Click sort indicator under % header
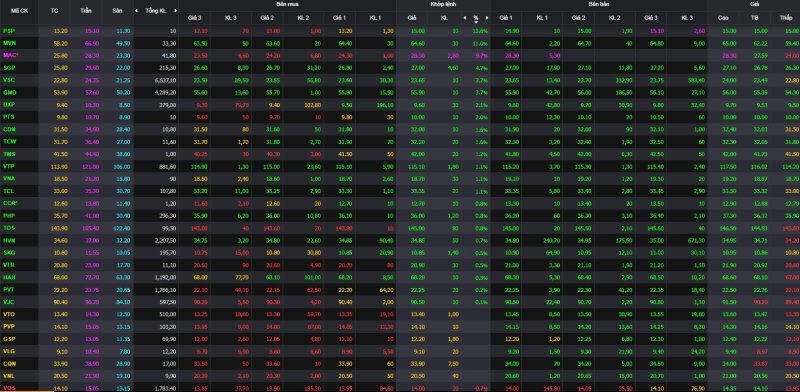The image size is (800, 392). [x=476, y=22]
